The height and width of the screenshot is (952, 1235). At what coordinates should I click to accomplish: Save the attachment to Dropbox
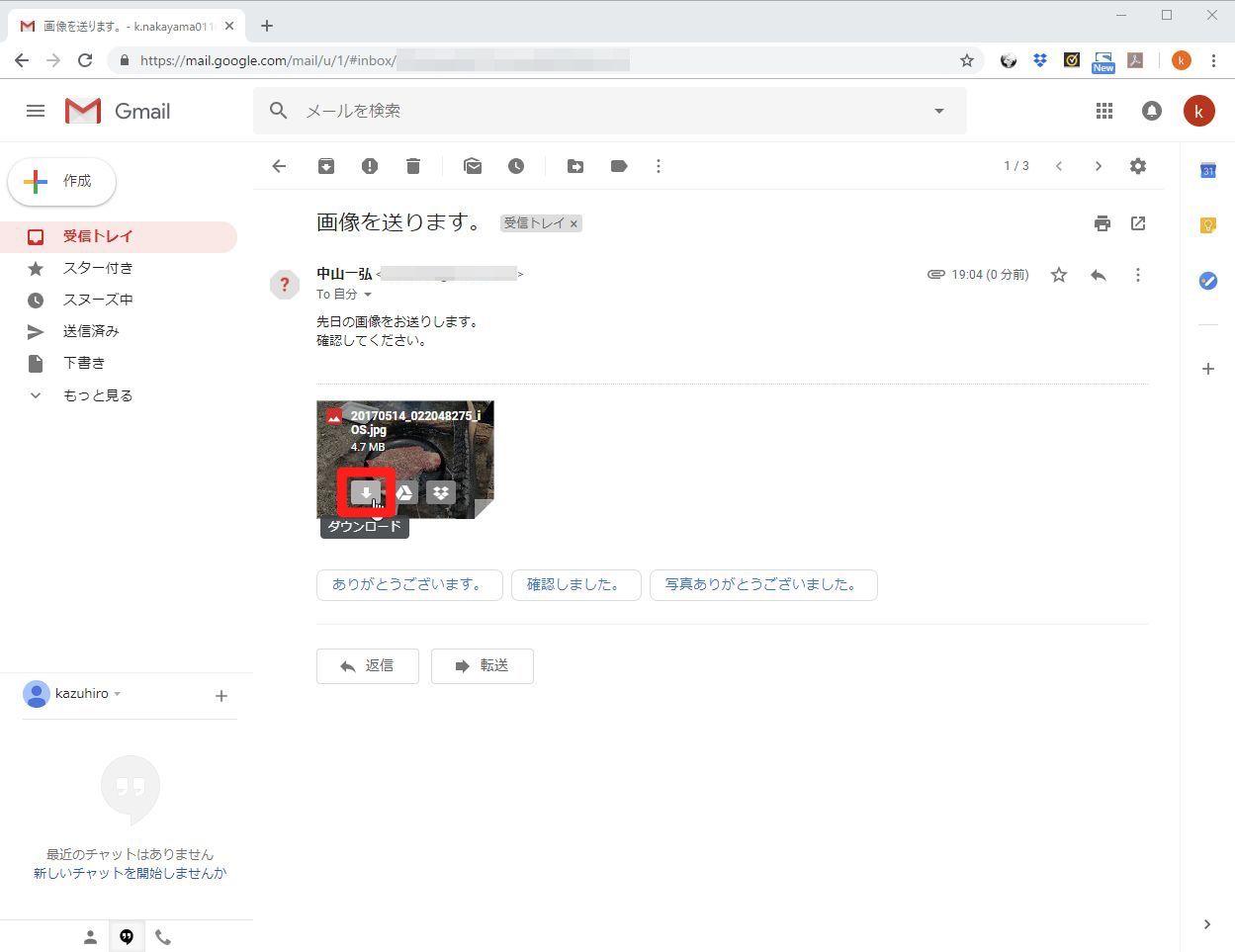pyautogui.click(x=441, y=492)
